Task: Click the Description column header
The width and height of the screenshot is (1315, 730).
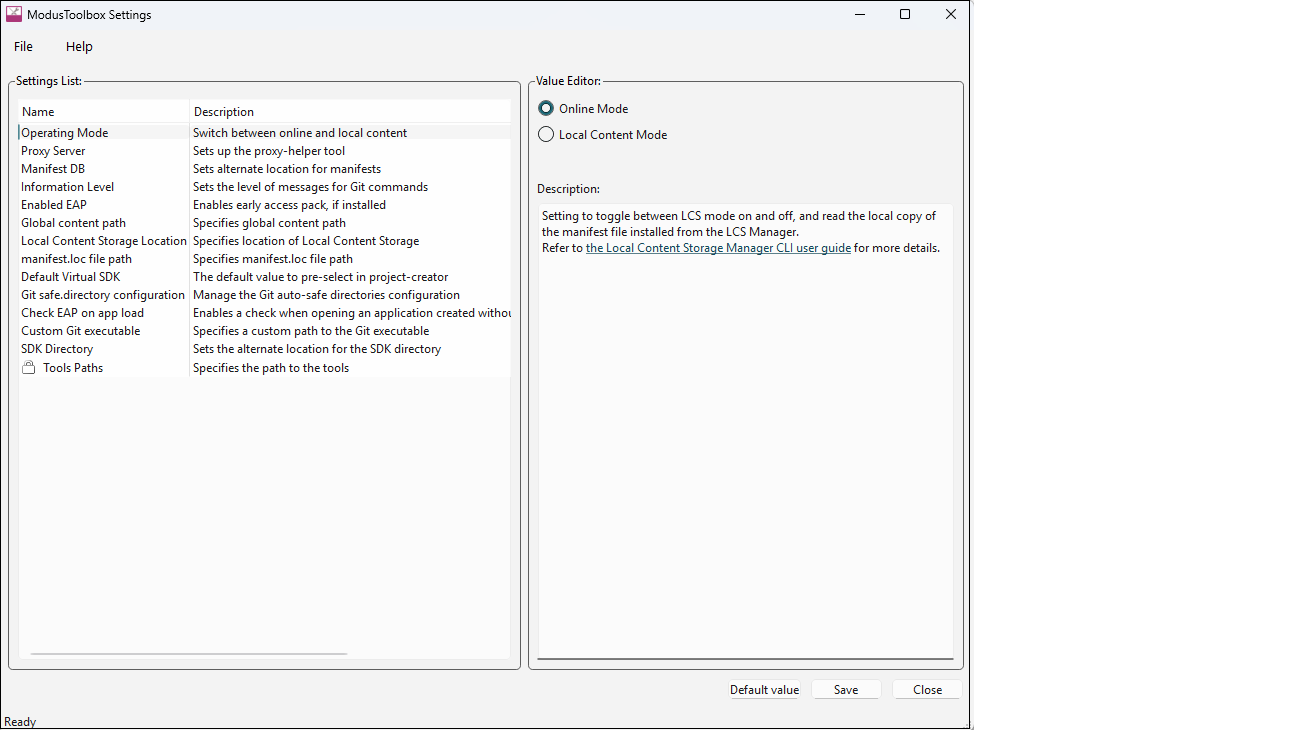Action: point(350,111)
